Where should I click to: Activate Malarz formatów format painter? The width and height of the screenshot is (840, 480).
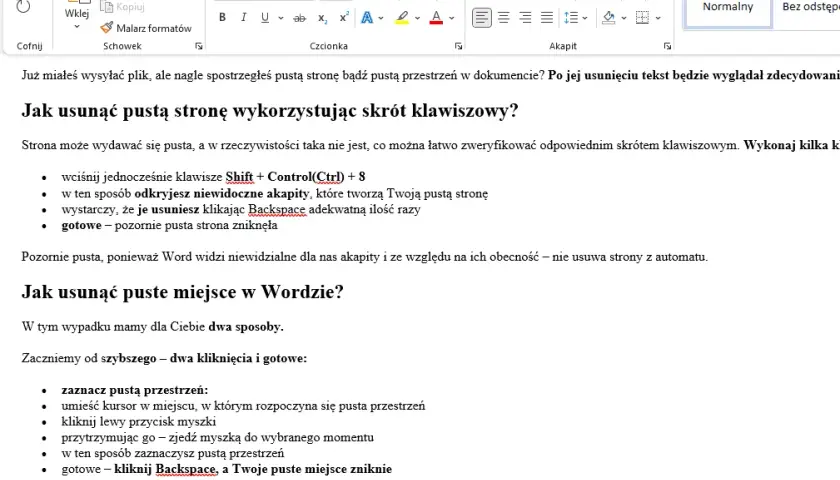tap(146, 28)
